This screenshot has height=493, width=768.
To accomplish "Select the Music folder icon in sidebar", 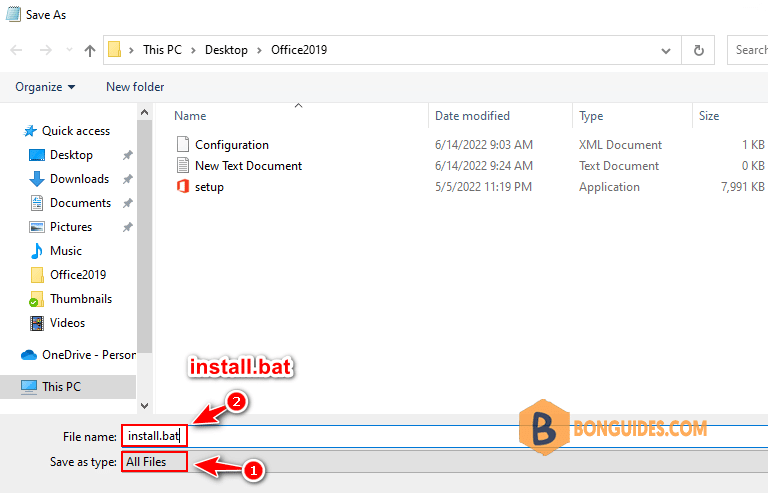I will pyautogui.click(x=37, y=251).
